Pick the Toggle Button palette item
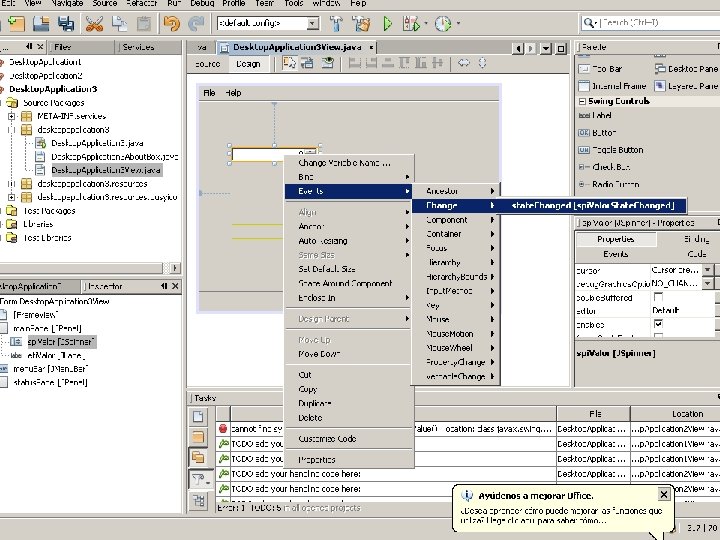Image resolution: width=720 pixels, height=540 pixels. coord(617,149)
